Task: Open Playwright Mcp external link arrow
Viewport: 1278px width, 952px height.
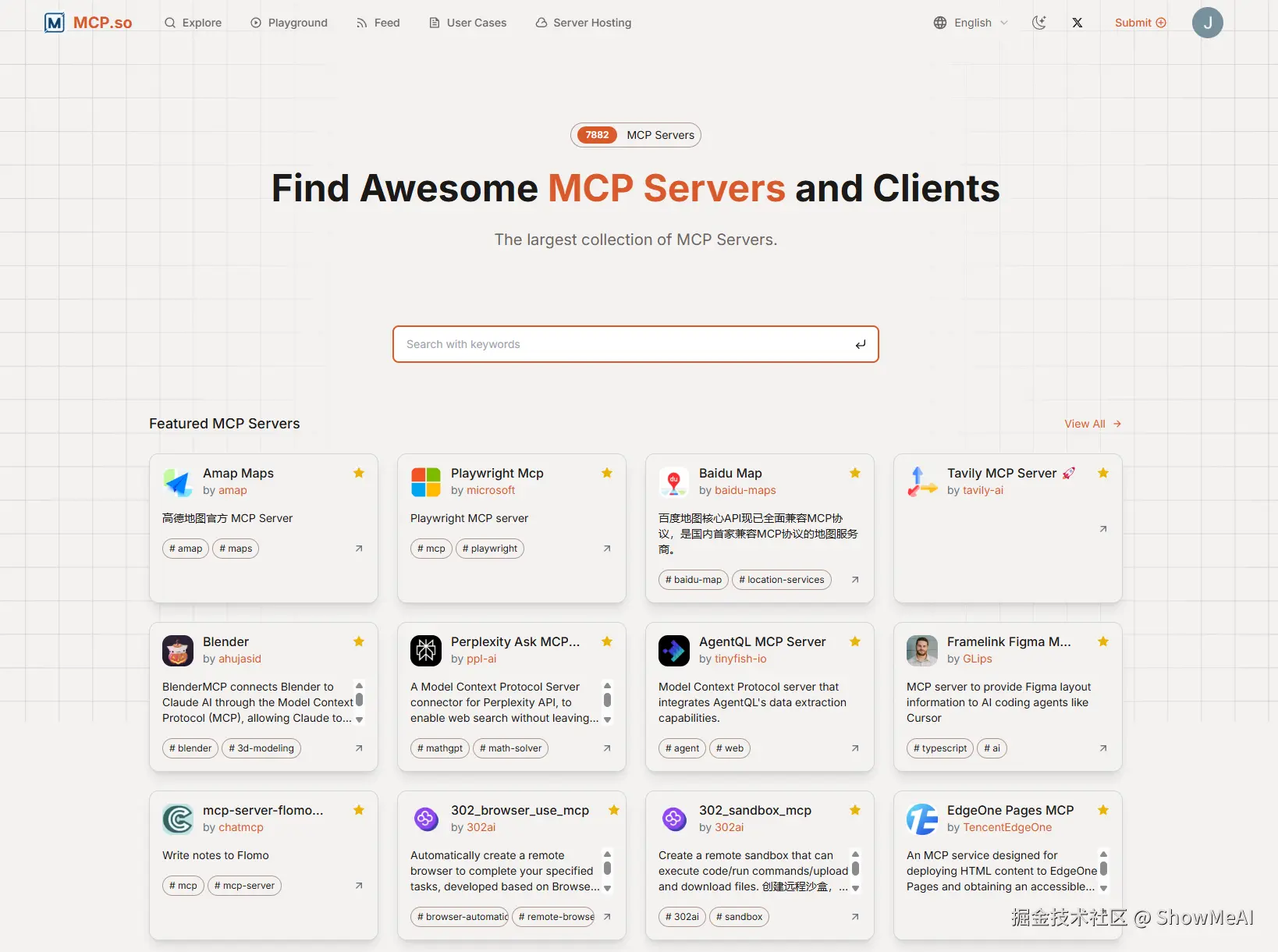Action: (607, 549)
